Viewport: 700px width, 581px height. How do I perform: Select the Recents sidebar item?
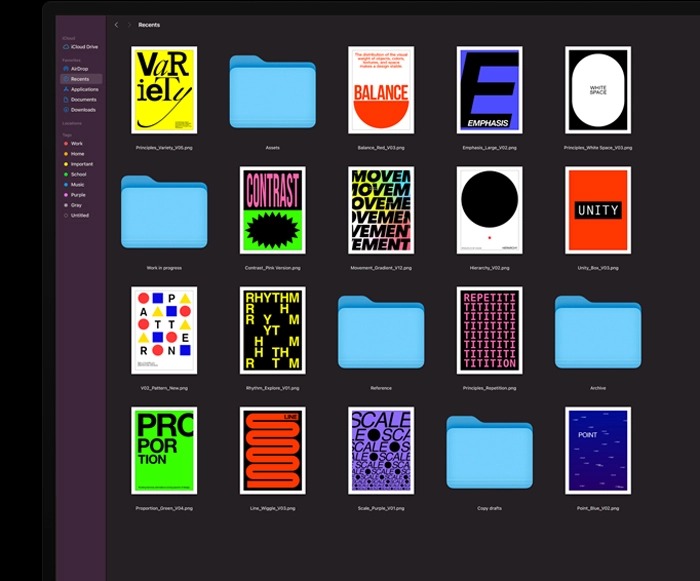(80, 78)
